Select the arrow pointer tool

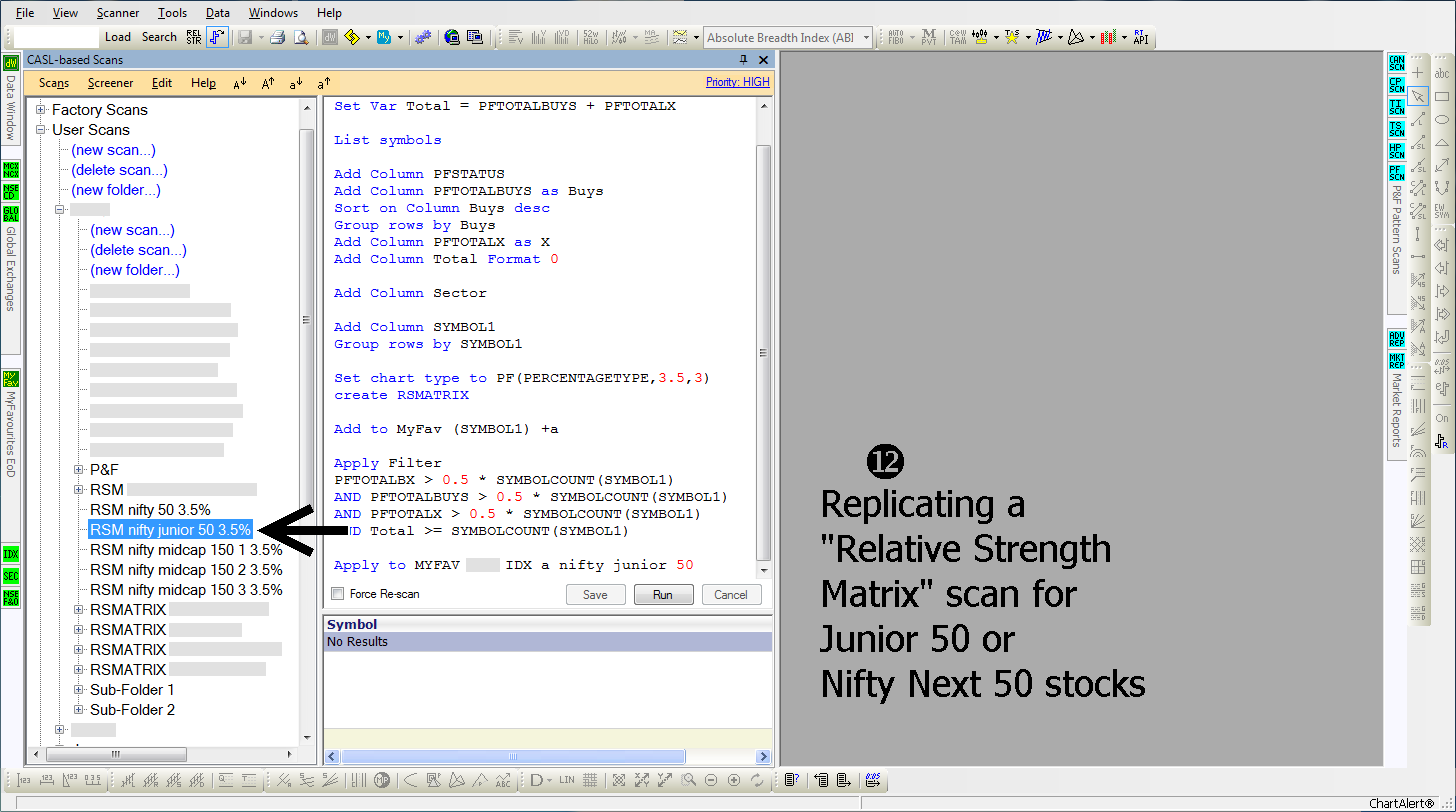coord(1418,96)
